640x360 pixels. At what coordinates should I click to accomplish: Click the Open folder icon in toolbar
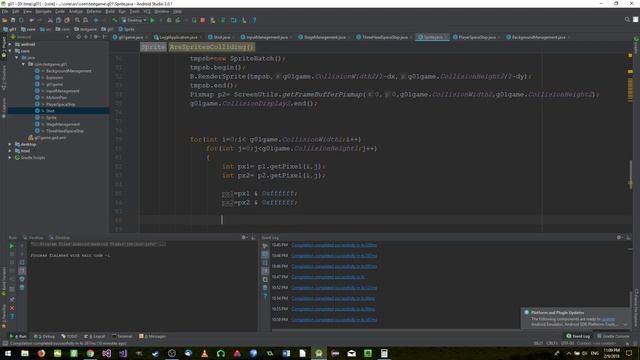click(x=4, y=20)
